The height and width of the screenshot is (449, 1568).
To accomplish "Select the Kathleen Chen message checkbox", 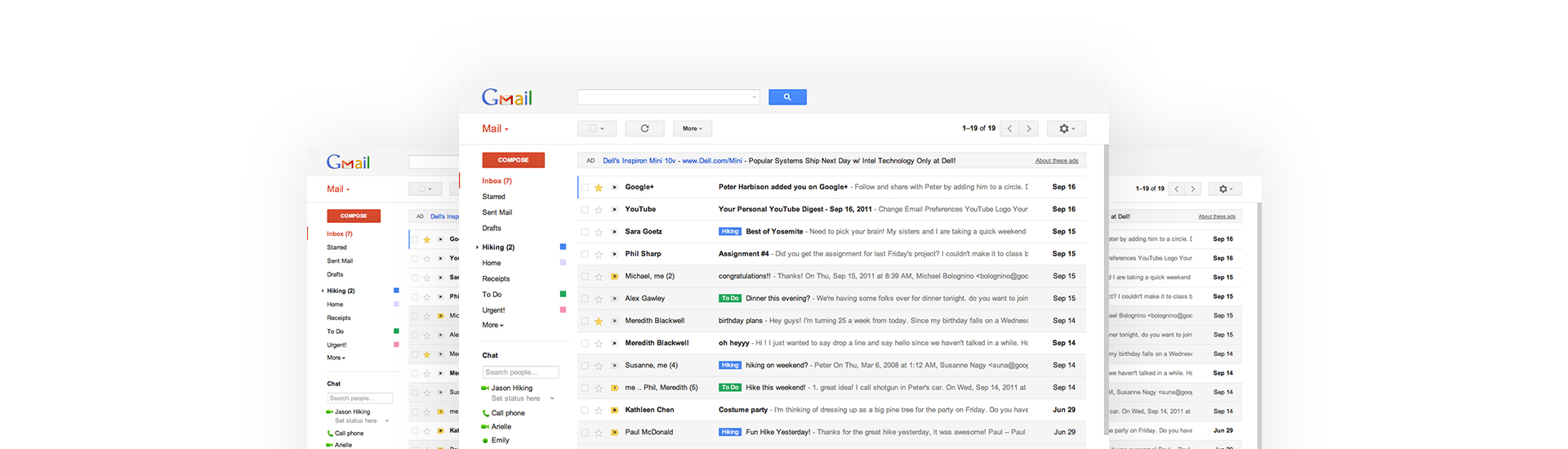I will pos(585,410).
